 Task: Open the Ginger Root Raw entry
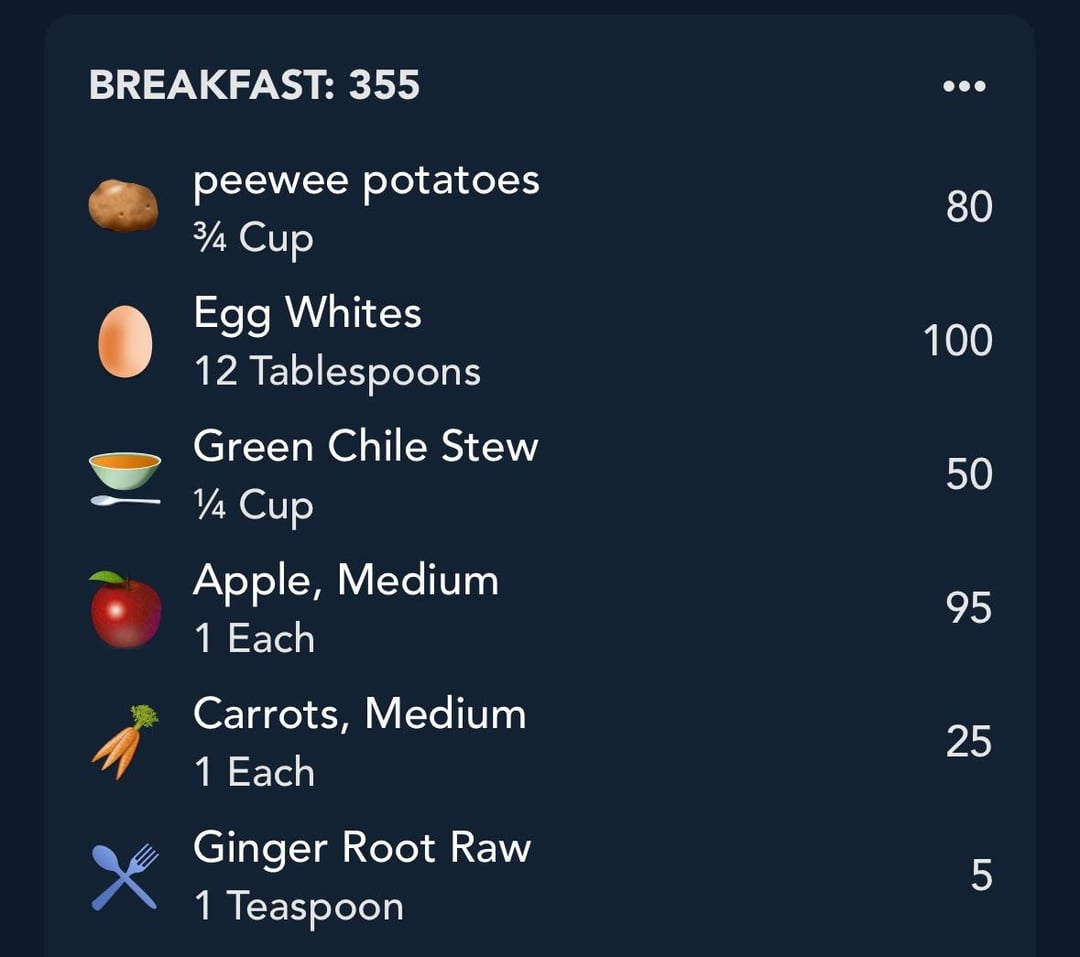click(x=540, y=876)
